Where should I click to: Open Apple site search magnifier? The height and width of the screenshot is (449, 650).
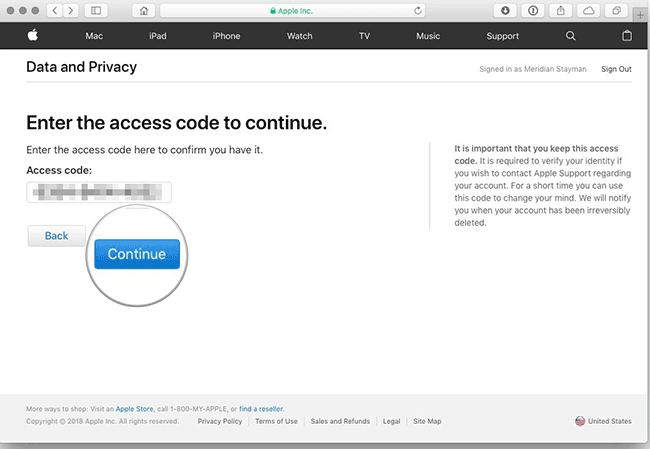[x=571, y=36]
